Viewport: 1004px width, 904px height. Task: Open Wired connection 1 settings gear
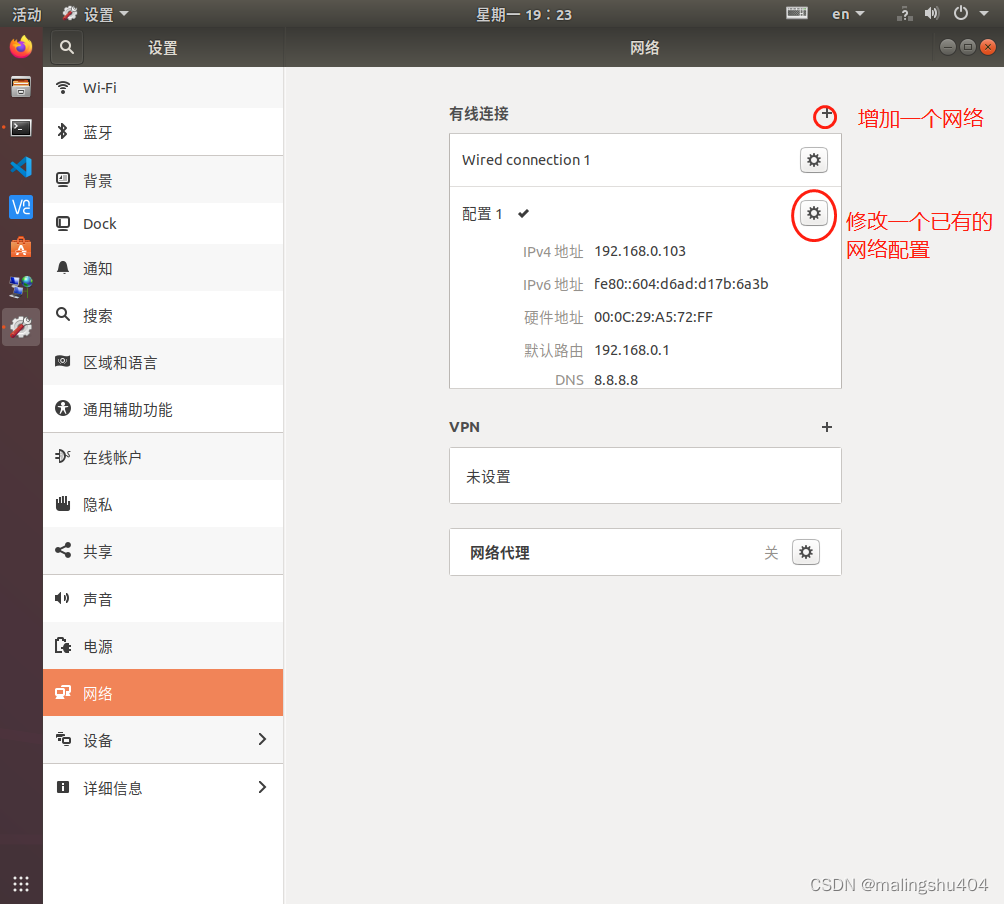coord(813,160)
